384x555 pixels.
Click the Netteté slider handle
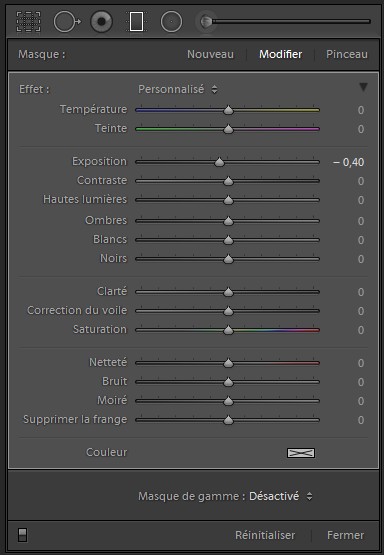point(229,363)
